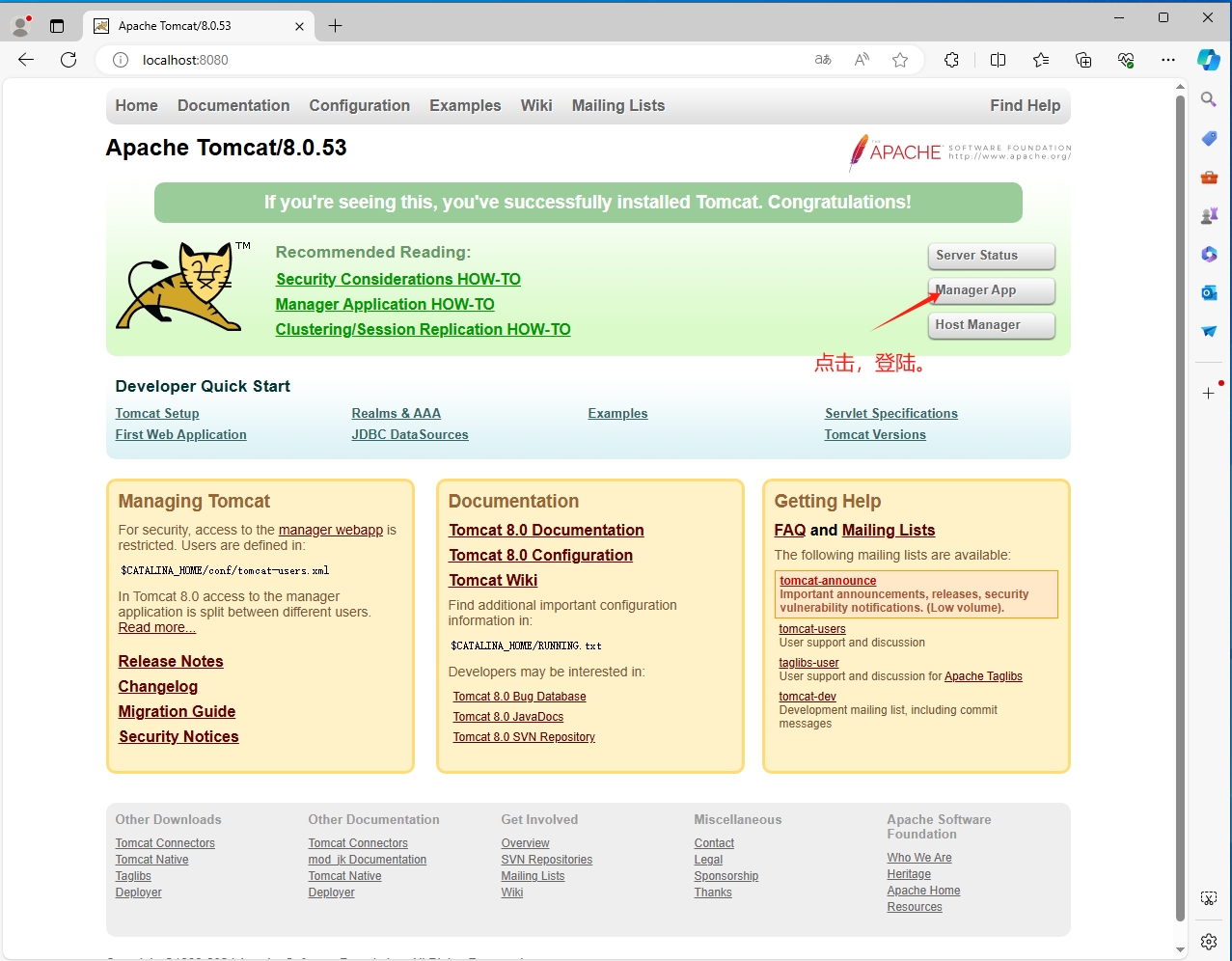Click Find Help in the navigation bar

click(1025, 106)
